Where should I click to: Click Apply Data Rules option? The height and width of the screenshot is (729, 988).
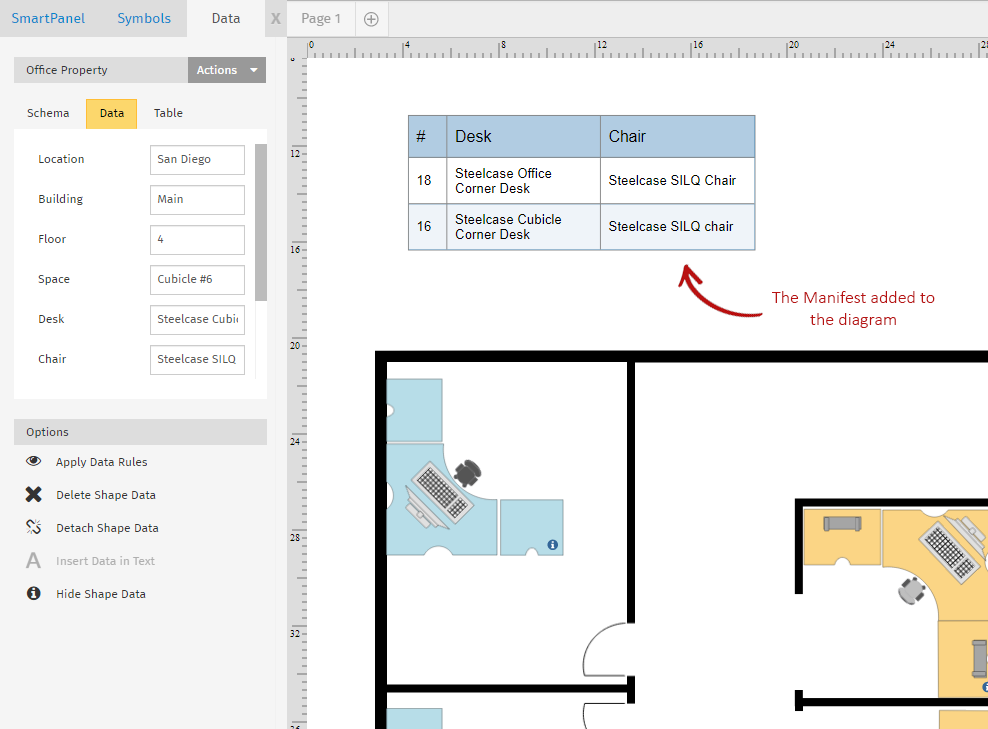102,462
